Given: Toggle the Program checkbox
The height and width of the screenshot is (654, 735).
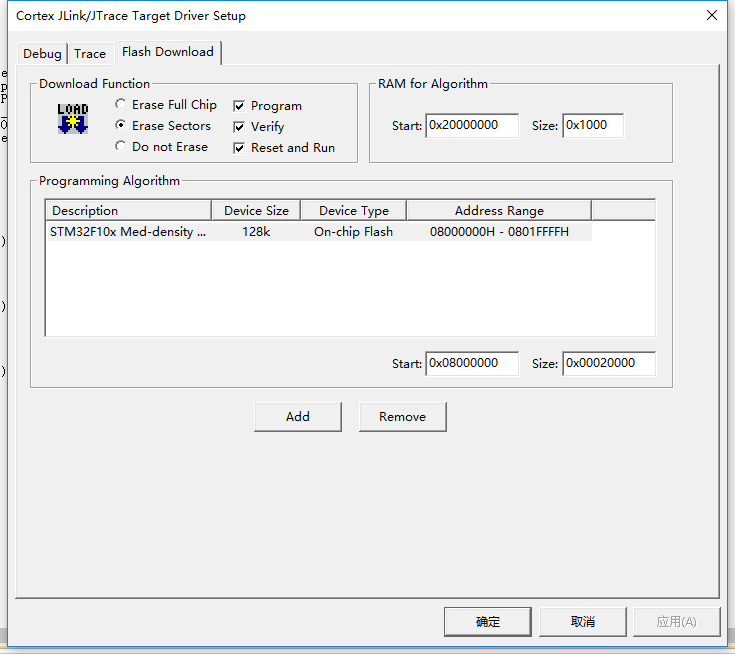Looking at the screenshot, I should click(240, 106).
